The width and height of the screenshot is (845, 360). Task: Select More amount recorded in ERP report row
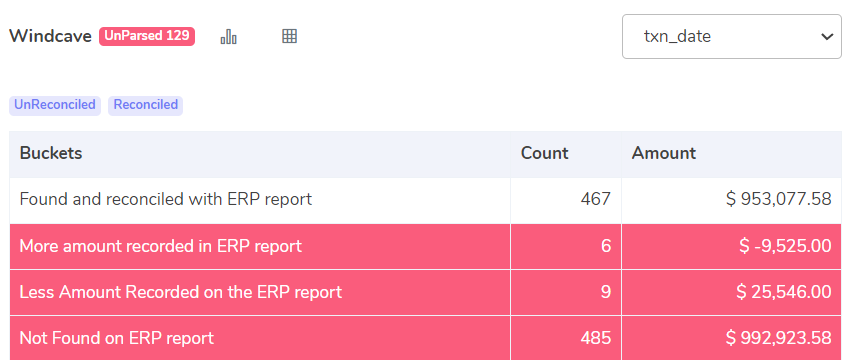425,247
